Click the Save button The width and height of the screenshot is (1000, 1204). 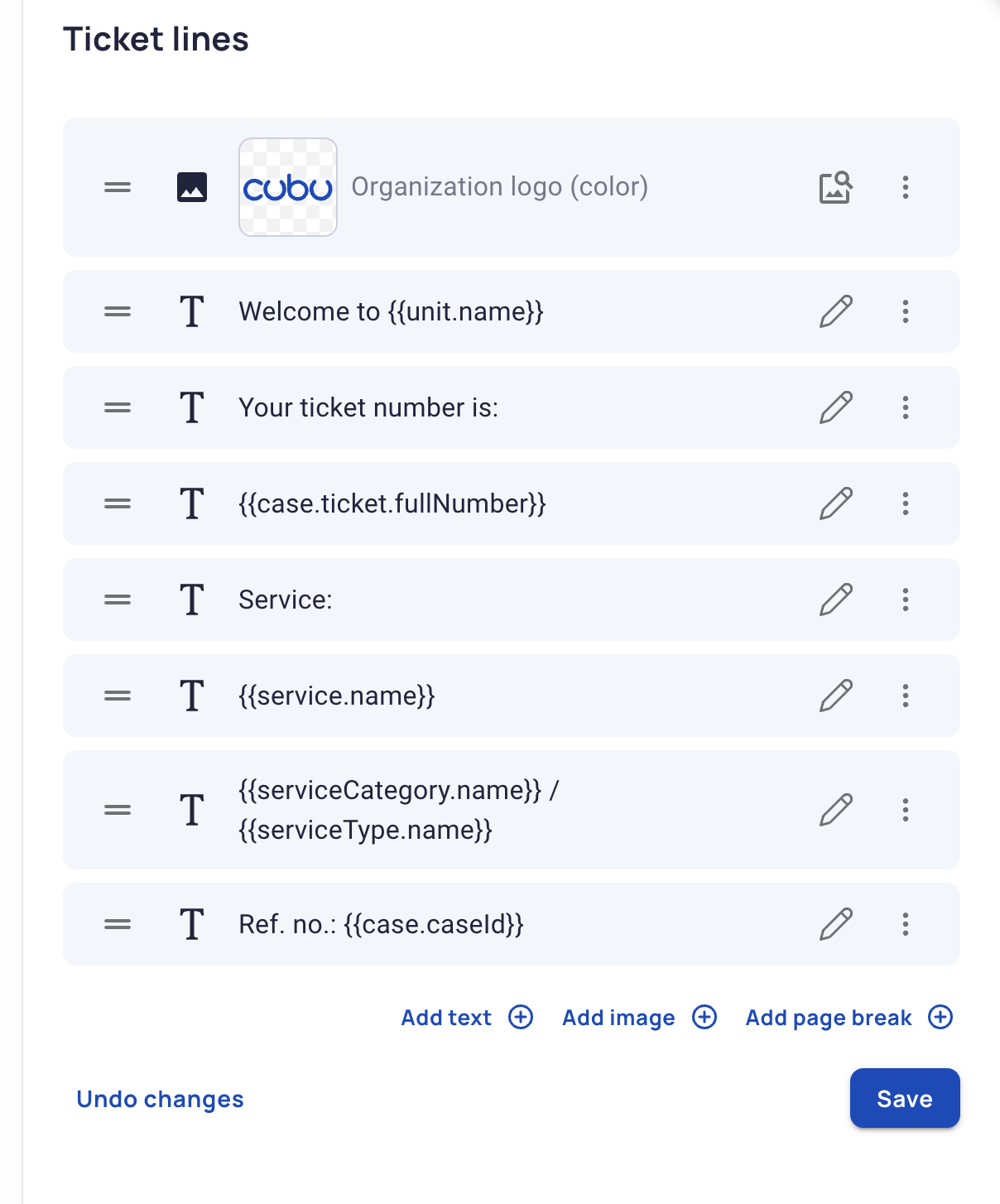click(905, 1098)
